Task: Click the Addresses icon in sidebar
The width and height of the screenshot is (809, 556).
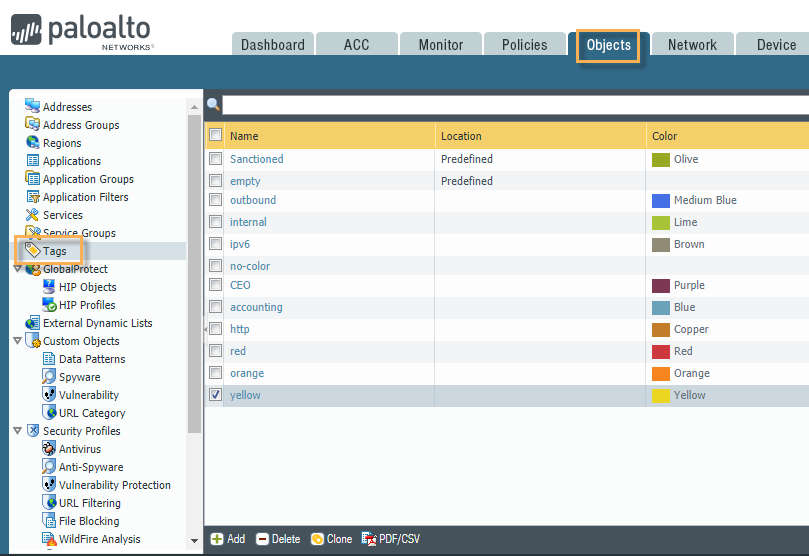Action: (x=33, y=106)
